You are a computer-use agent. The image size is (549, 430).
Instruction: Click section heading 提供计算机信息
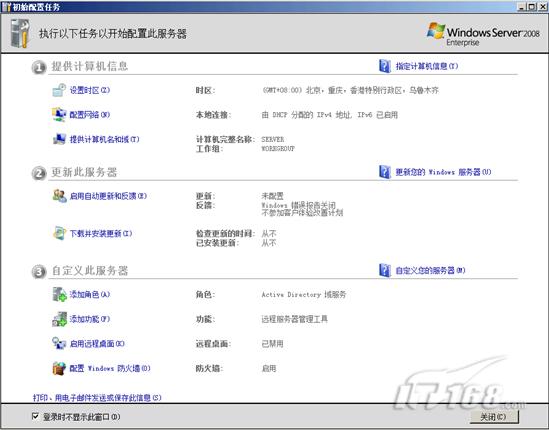point(90,66)
